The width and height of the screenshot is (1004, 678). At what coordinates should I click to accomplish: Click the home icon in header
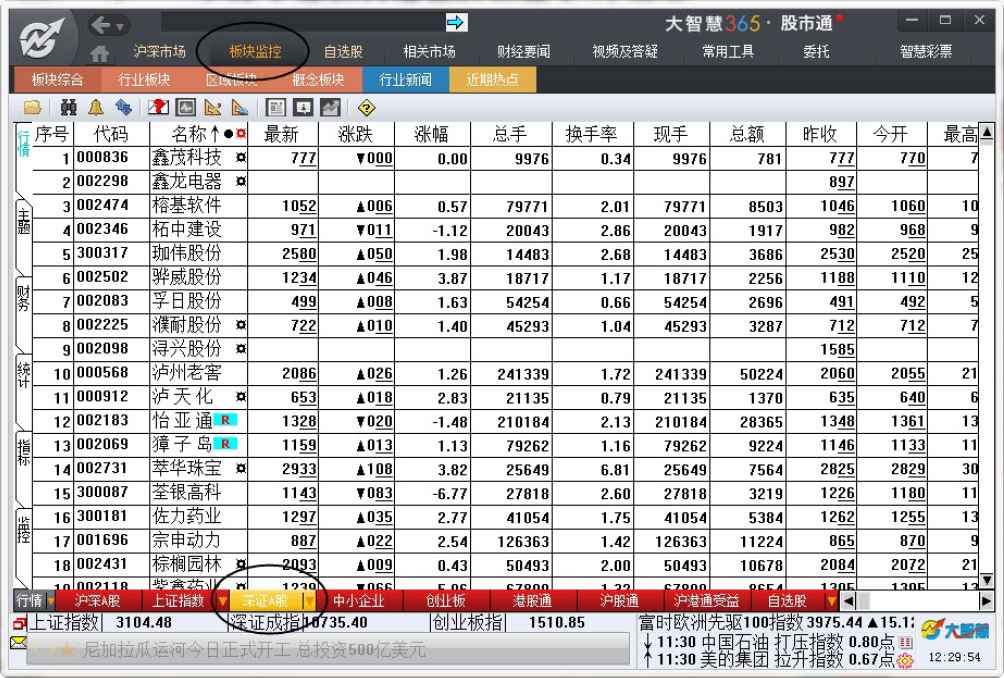click(x=99, y=53)
